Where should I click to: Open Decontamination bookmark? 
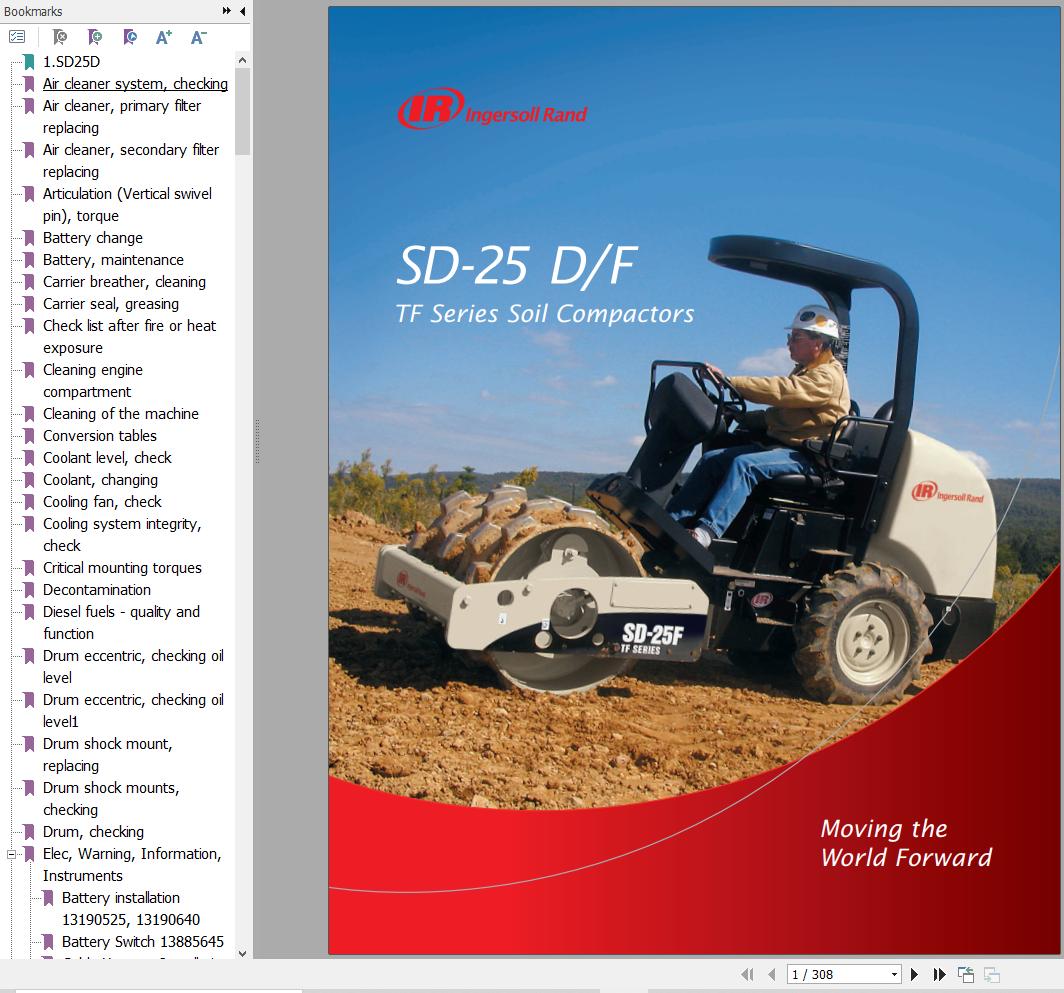point(96,590)
